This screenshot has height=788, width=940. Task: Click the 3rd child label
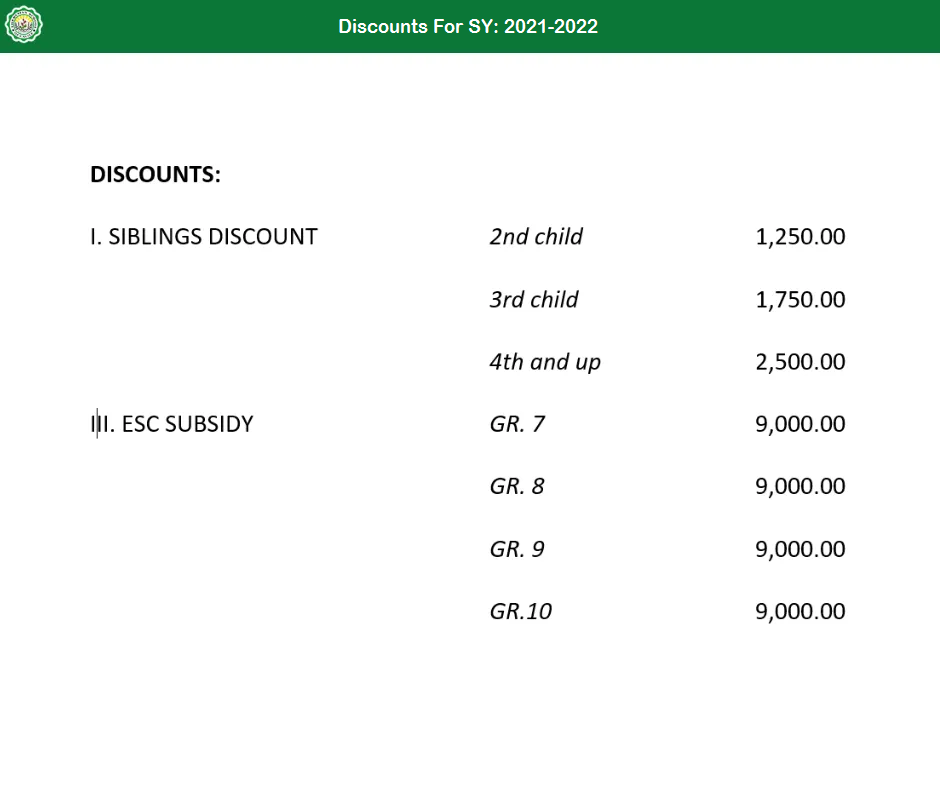[534, 299]
